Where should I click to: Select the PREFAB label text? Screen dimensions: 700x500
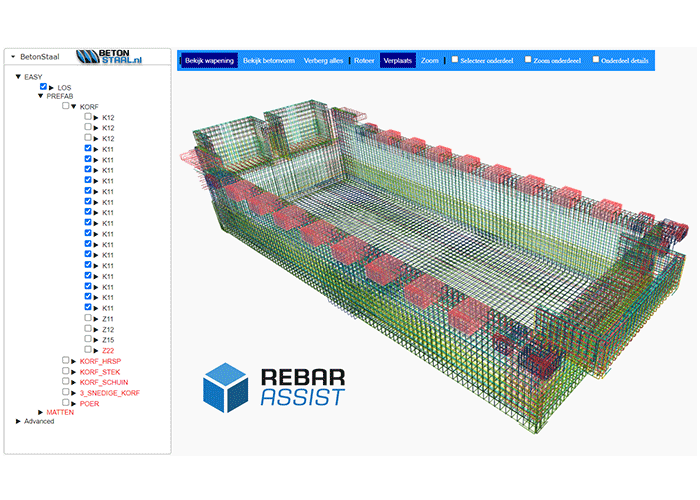[60, 96]
